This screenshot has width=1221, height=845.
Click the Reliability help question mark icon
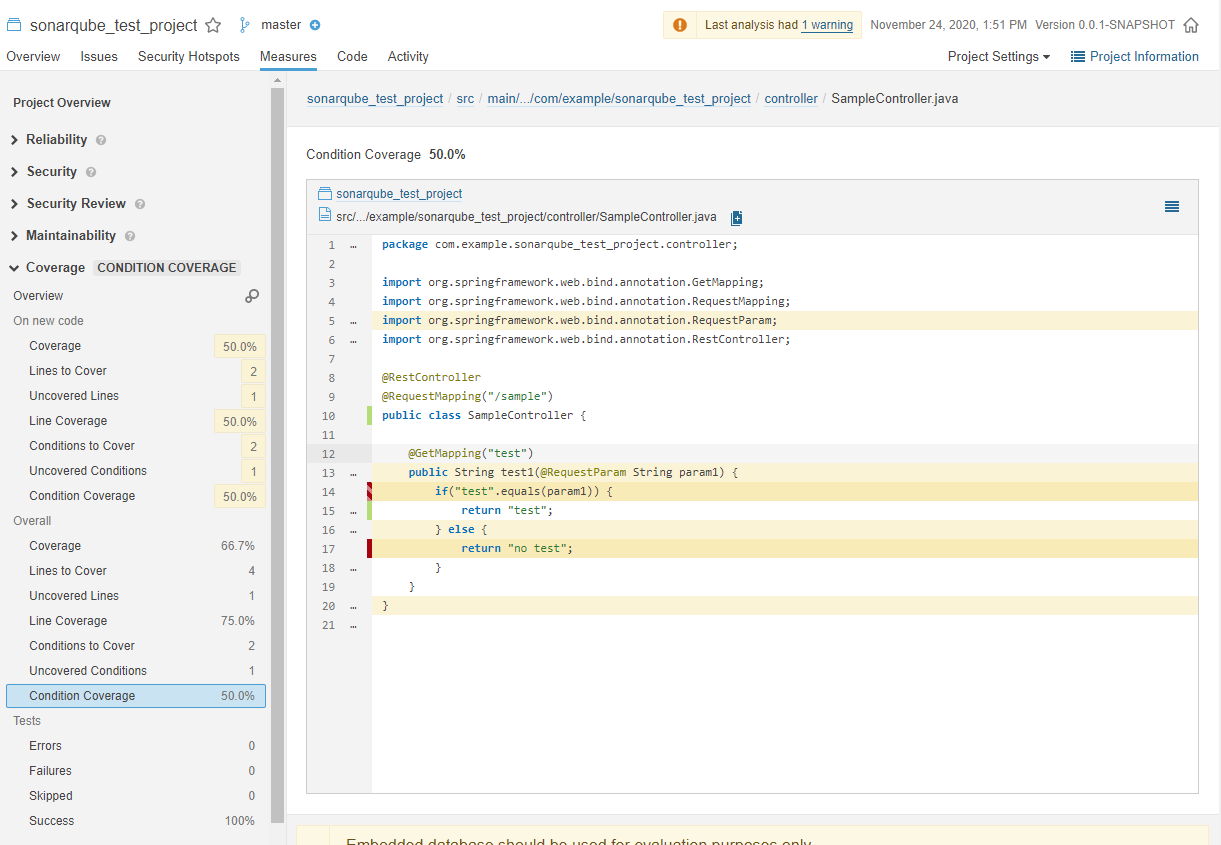[101, 140]
